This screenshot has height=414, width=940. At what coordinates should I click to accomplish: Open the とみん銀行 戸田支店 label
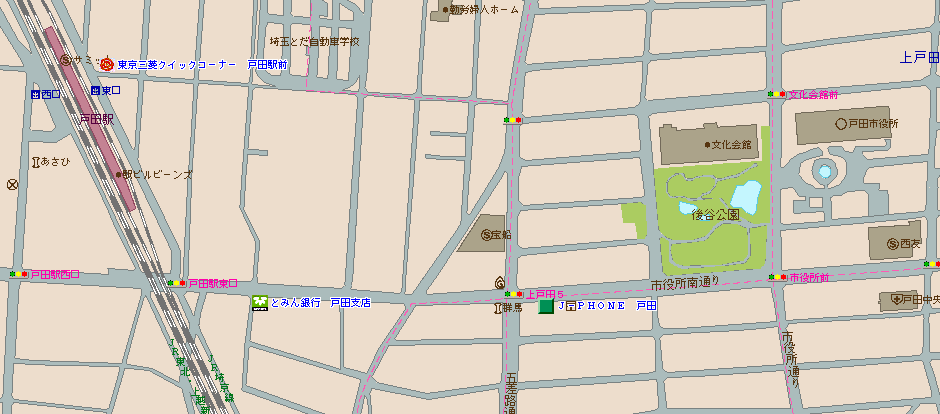tap(320, 302)
